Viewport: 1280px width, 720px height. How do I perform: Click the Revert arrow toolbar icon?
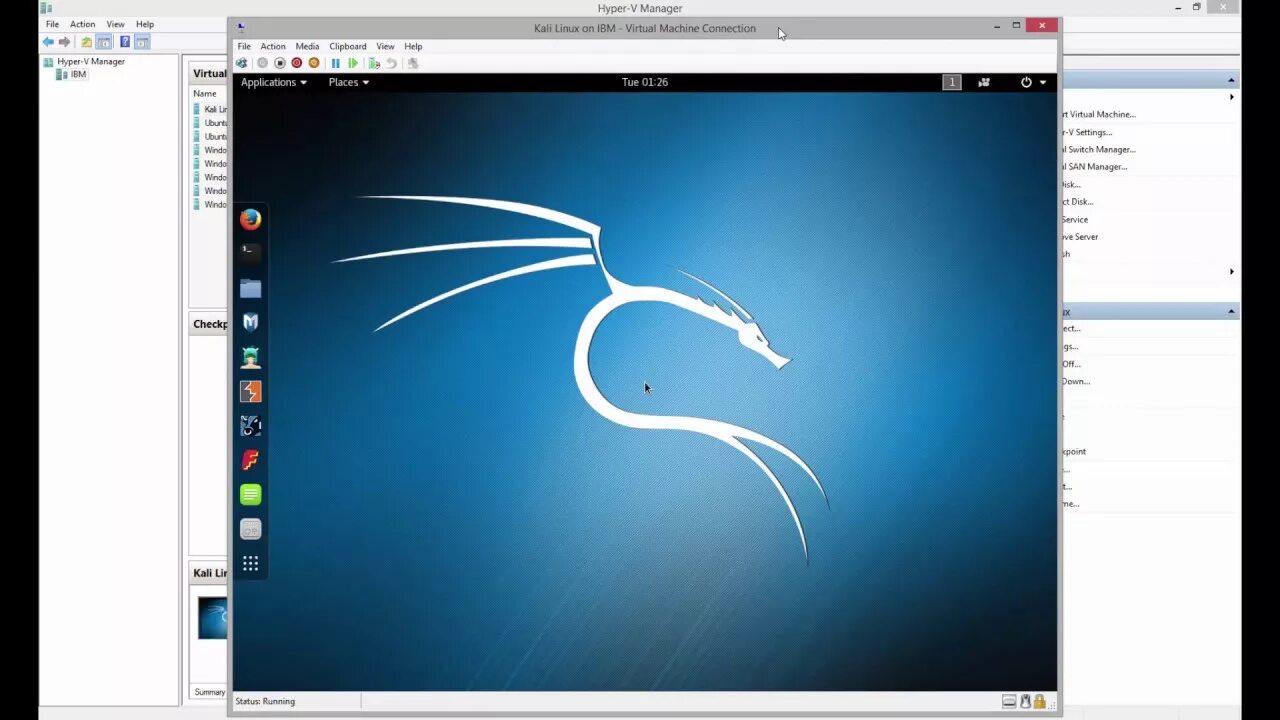(391, 63)
